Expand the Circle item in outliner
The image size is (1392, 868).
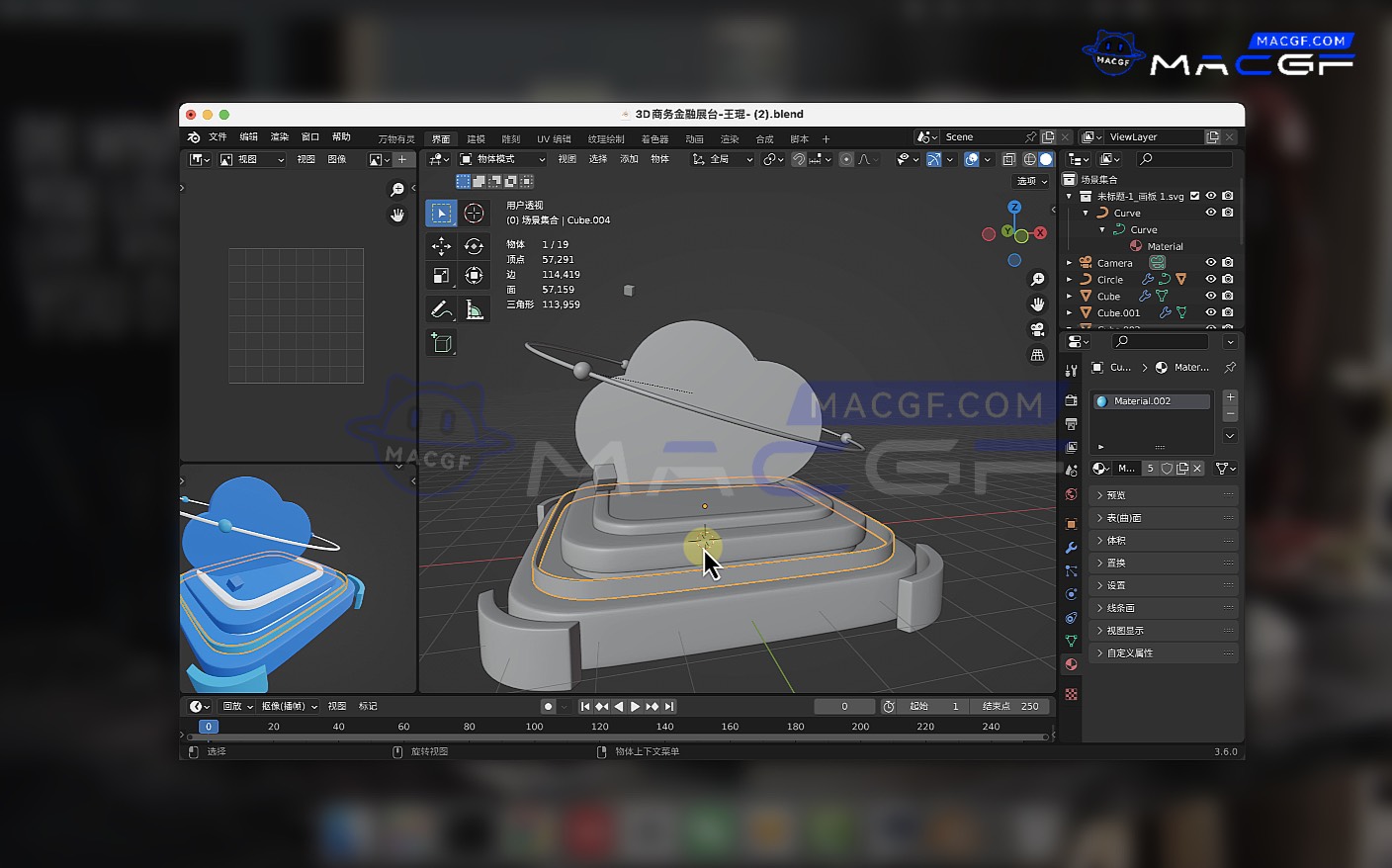click(x=1069, y=280)
